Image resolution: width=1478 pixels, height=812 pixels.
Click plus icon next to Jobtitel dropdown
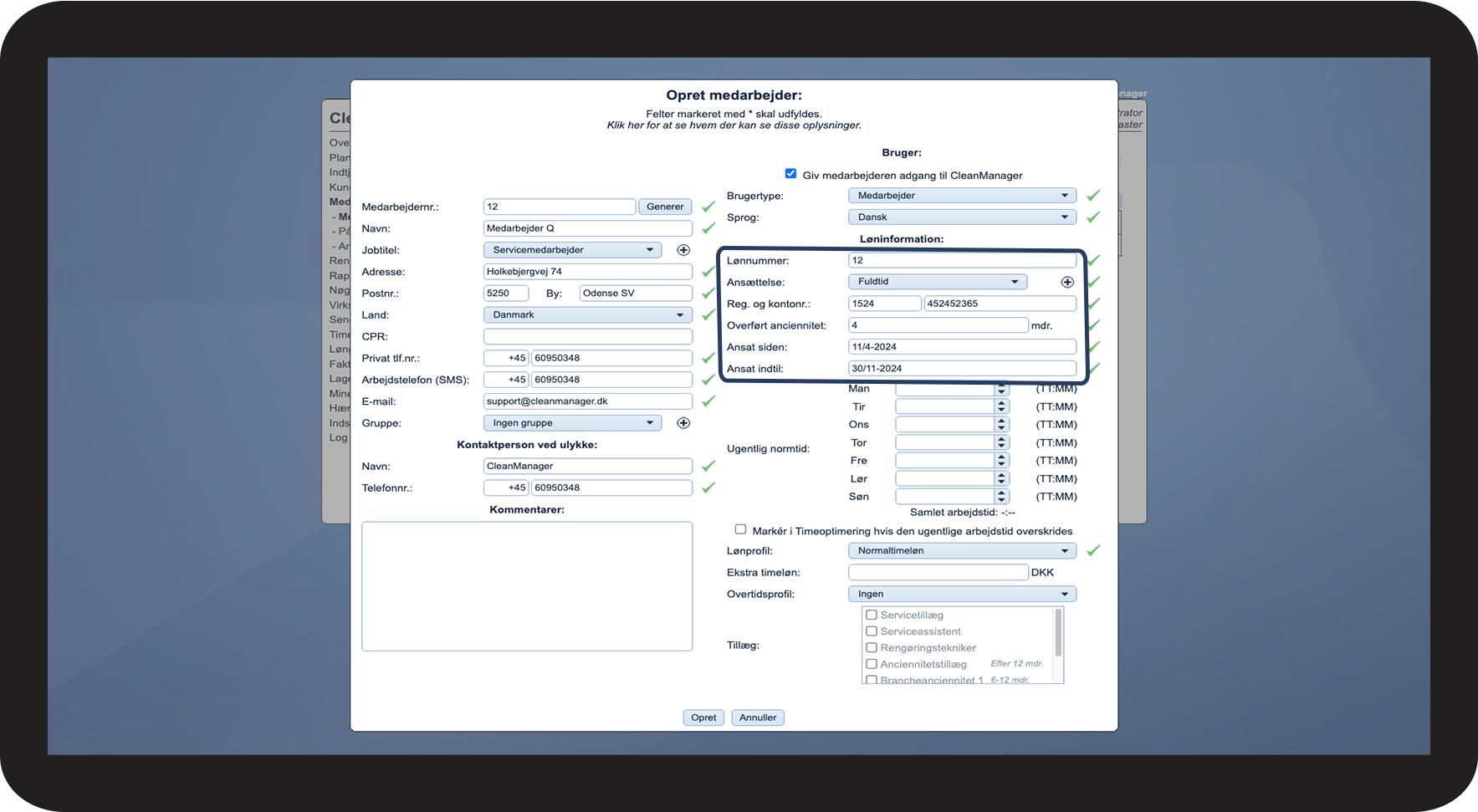click(683, 250)
